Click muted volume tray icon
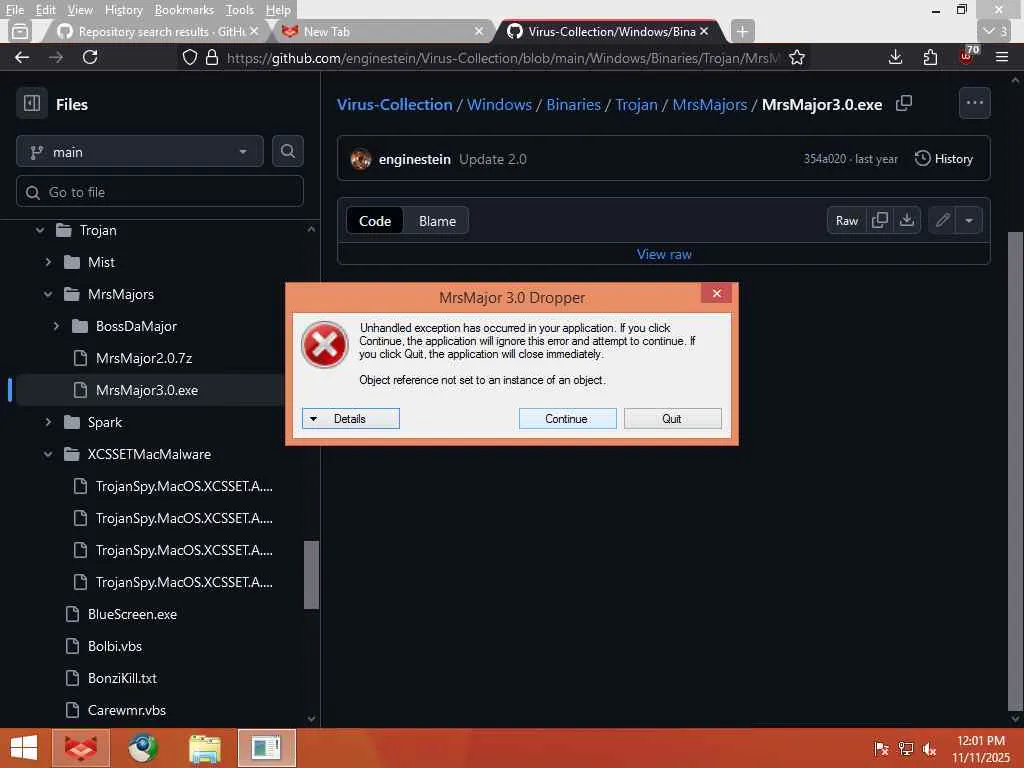Screen dimensions: 1024x768 [x=929, y=748]
